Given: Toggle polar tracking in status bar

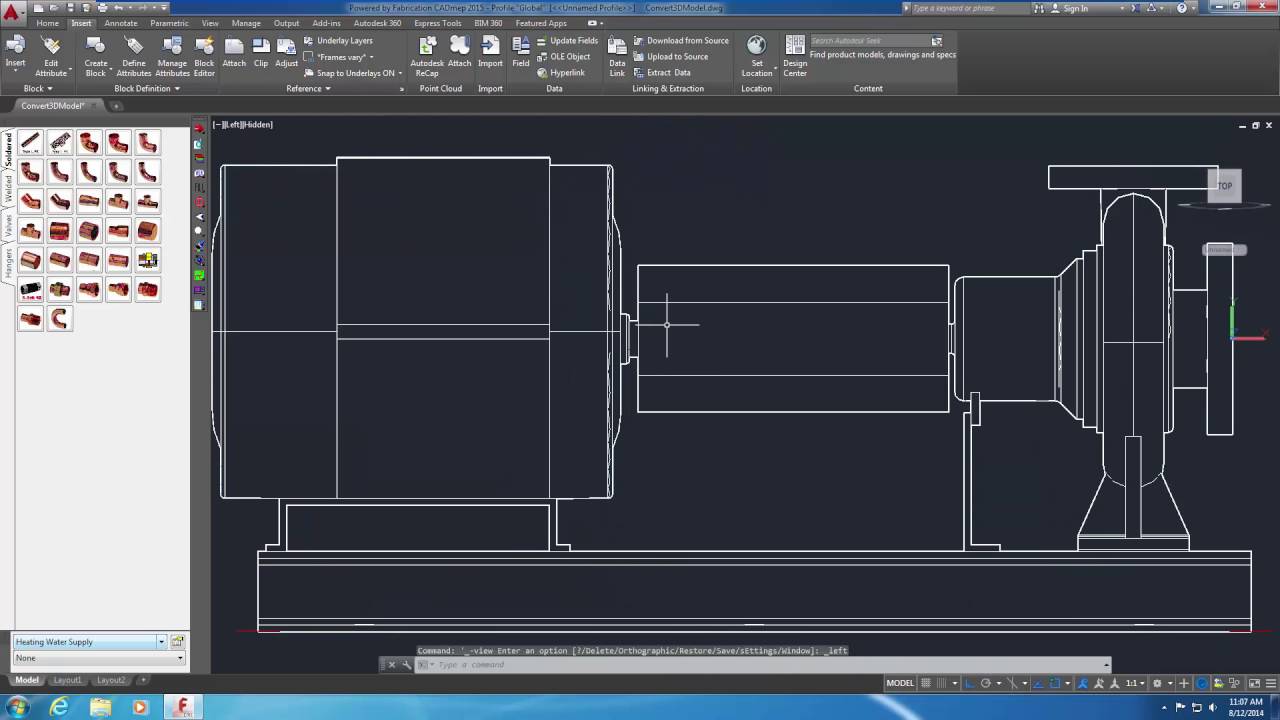Looking at the screenshot, I should (x=986, y=683).
